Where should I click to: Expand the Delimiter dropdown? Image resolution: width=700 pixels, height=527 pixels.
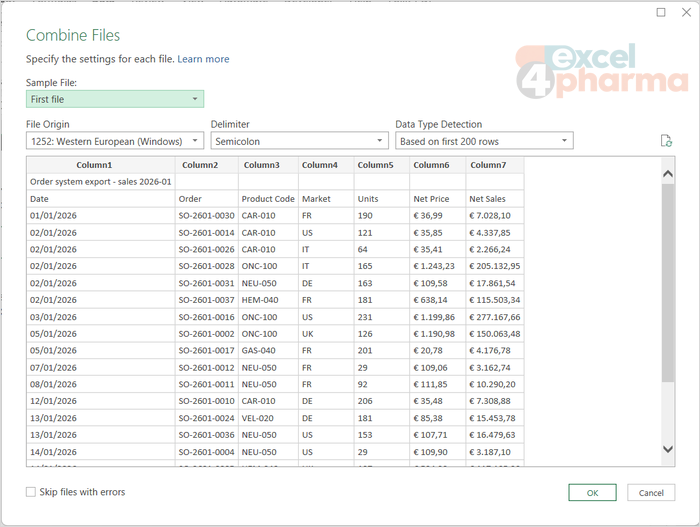pyautogui.click(x=299, y=141)
